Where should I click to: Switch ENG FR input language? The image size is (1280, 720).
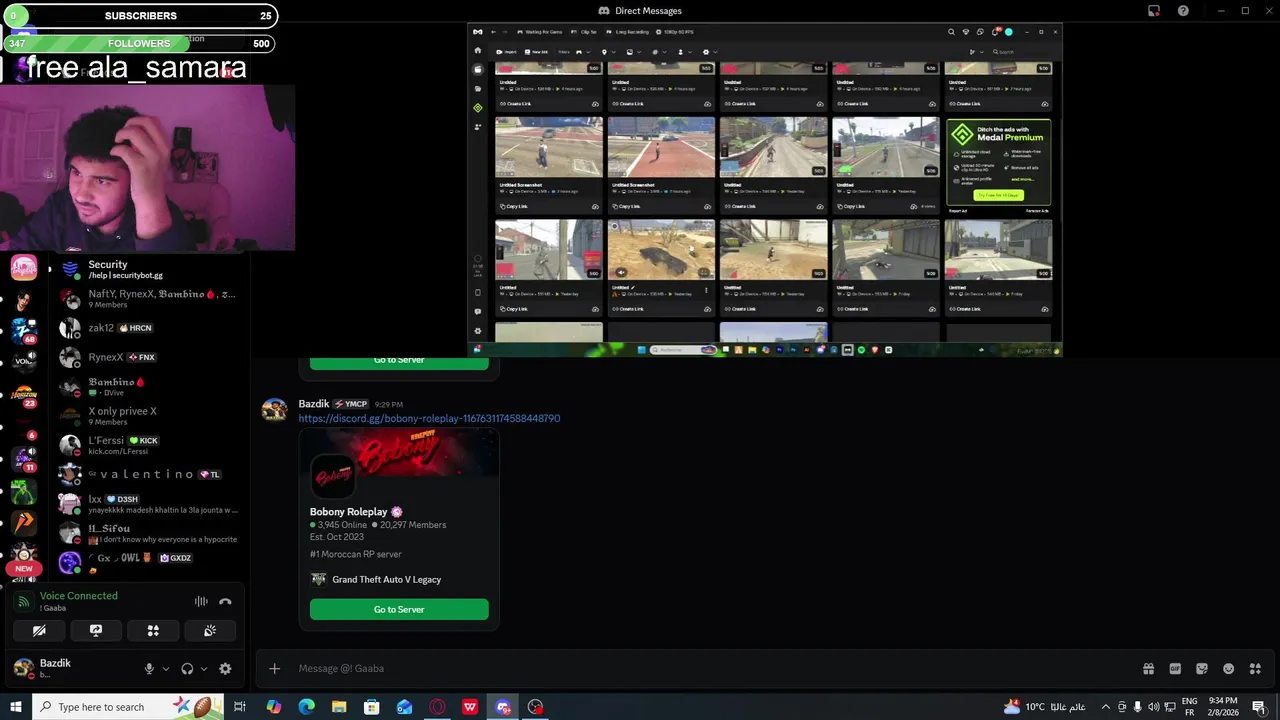point(1190,707)
